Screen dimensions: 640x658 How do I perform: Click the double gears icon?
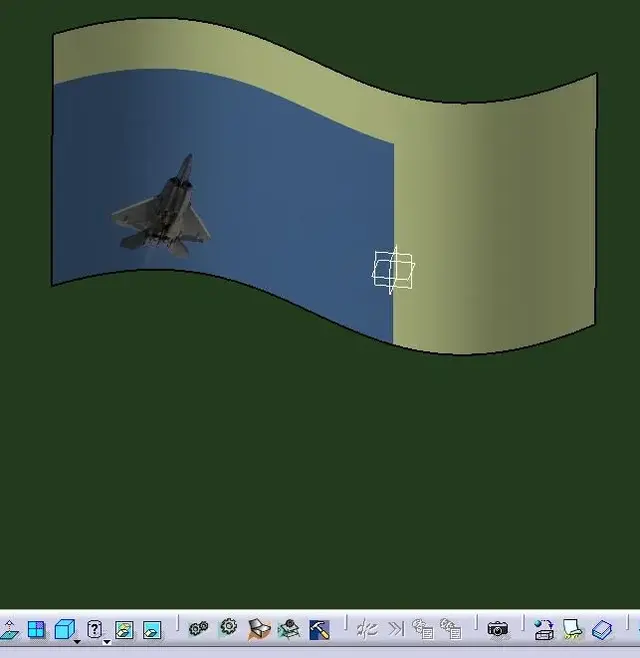[x=199, y=629]
